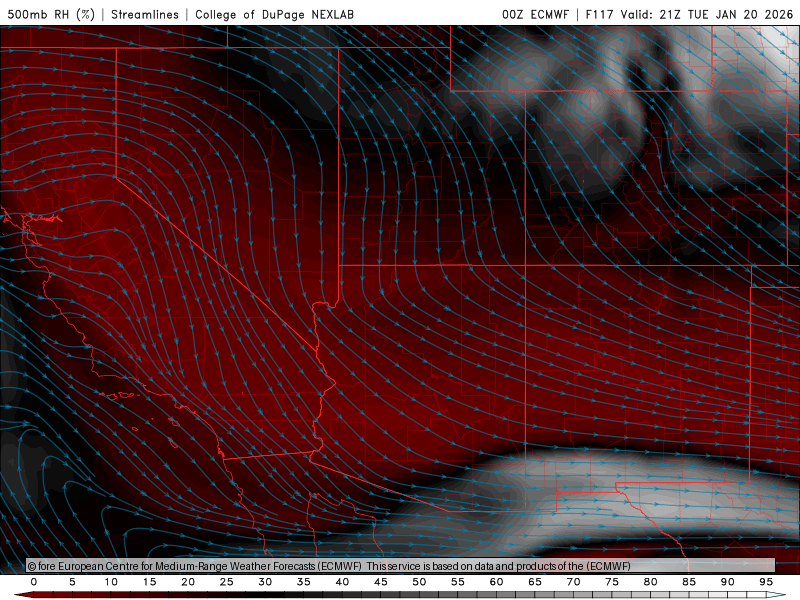Click the "60" value on the color scale
The height and width of the screenshot is (600, 800).
pos(496,582)
